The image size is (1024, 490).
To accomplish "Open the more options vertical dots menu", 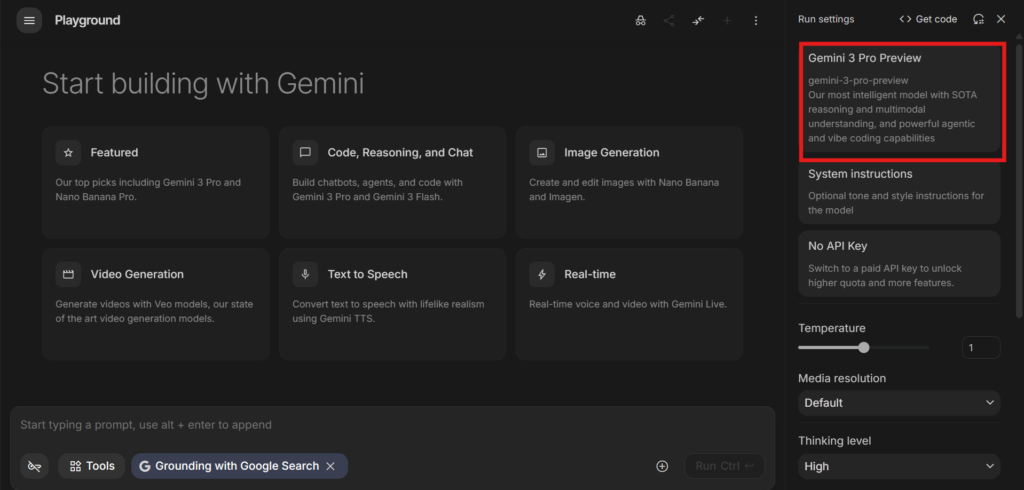I will pos(755,20).
